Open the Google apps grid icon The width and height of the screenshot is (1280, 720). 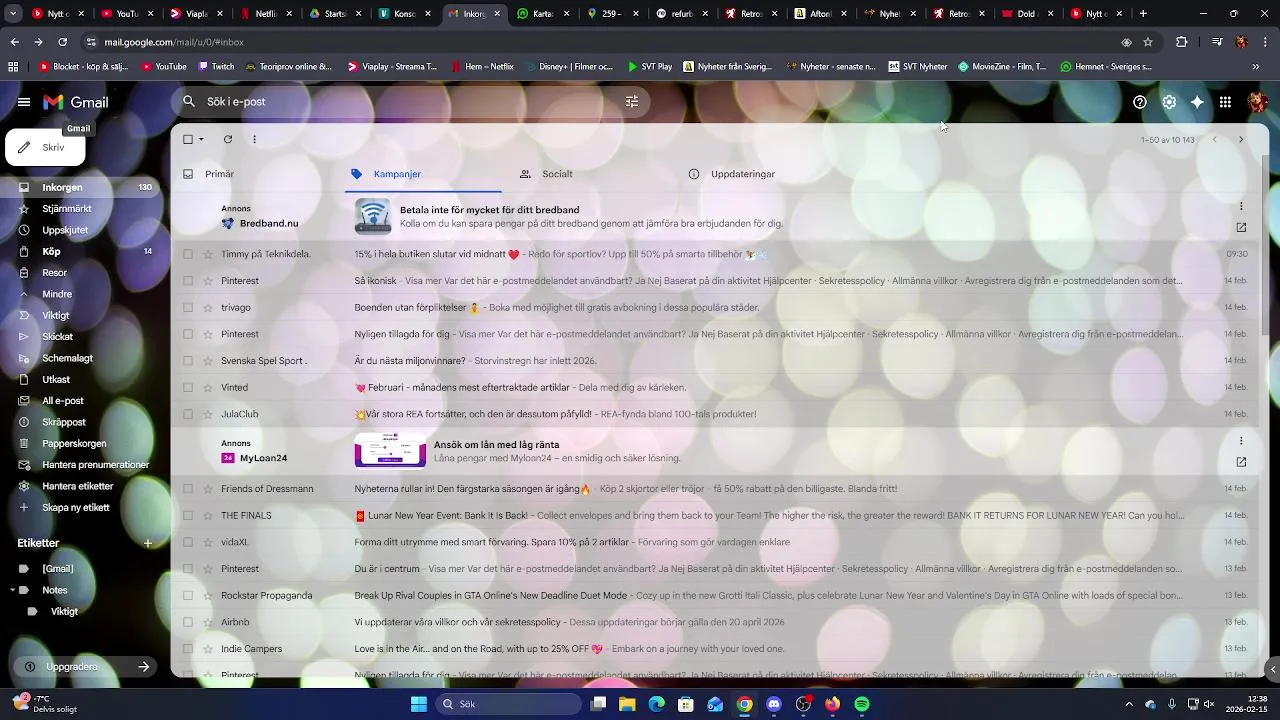1226,102
